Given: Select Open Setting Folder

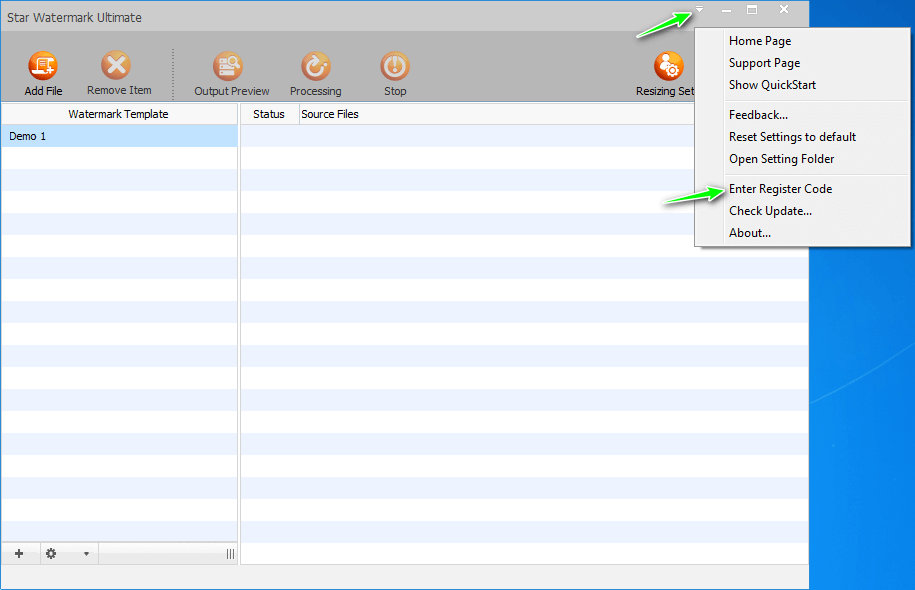Looking at the screenshot, I should click(781, 159).
